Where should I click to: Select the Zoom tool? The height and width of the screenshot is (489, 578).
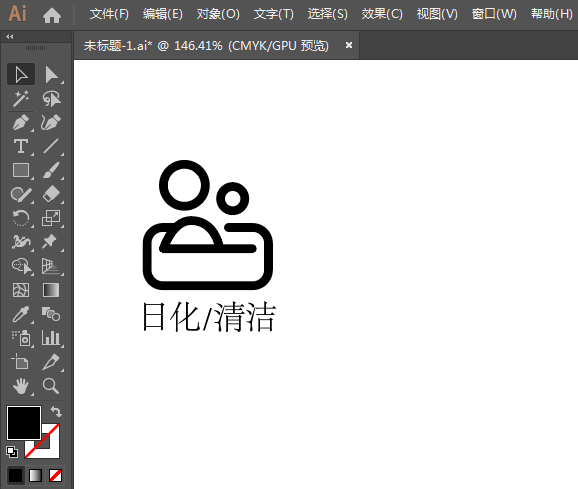51,386
